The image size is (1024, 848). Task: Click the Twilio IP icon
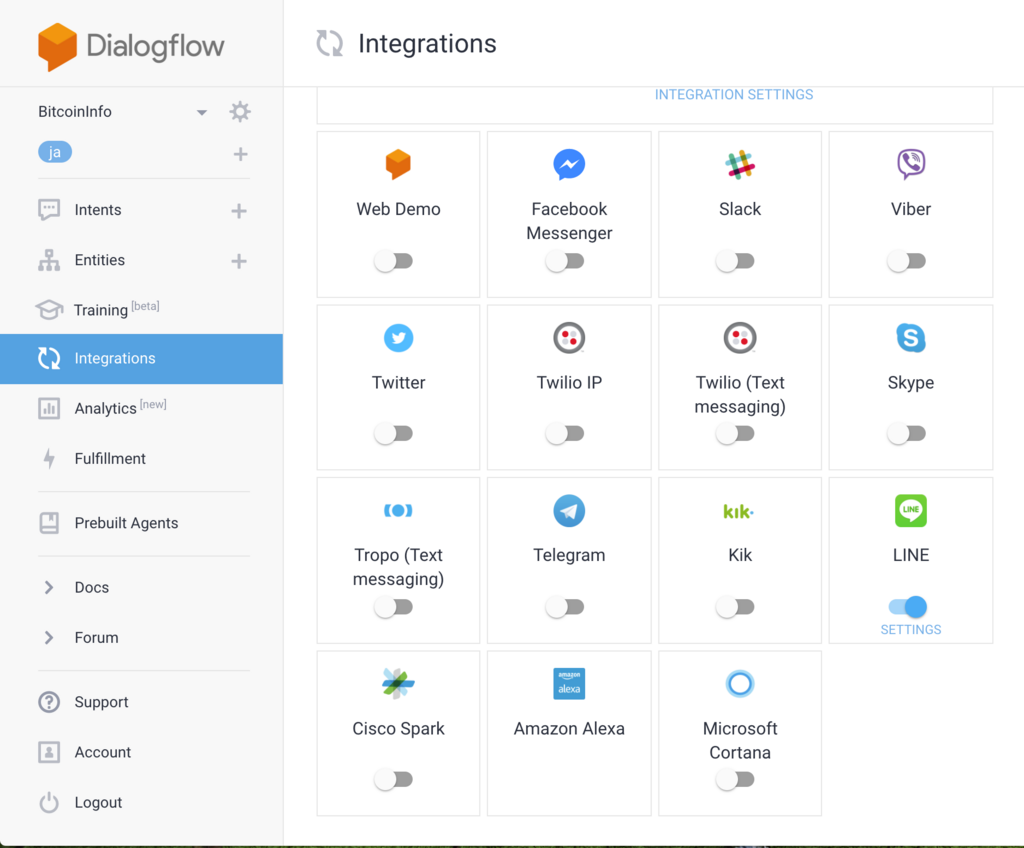point(569,338)
